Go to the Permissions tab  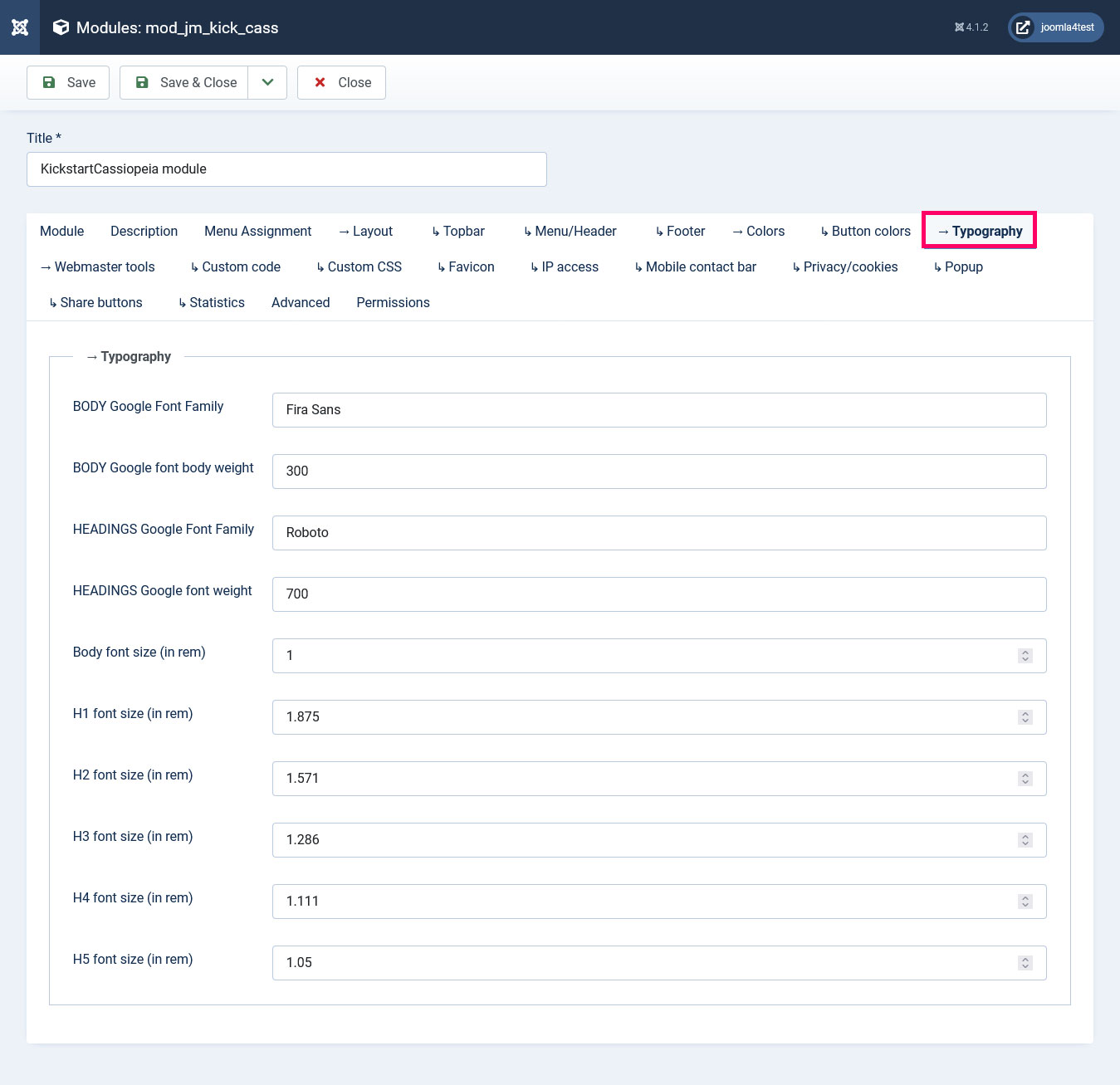tap(393, 302)
